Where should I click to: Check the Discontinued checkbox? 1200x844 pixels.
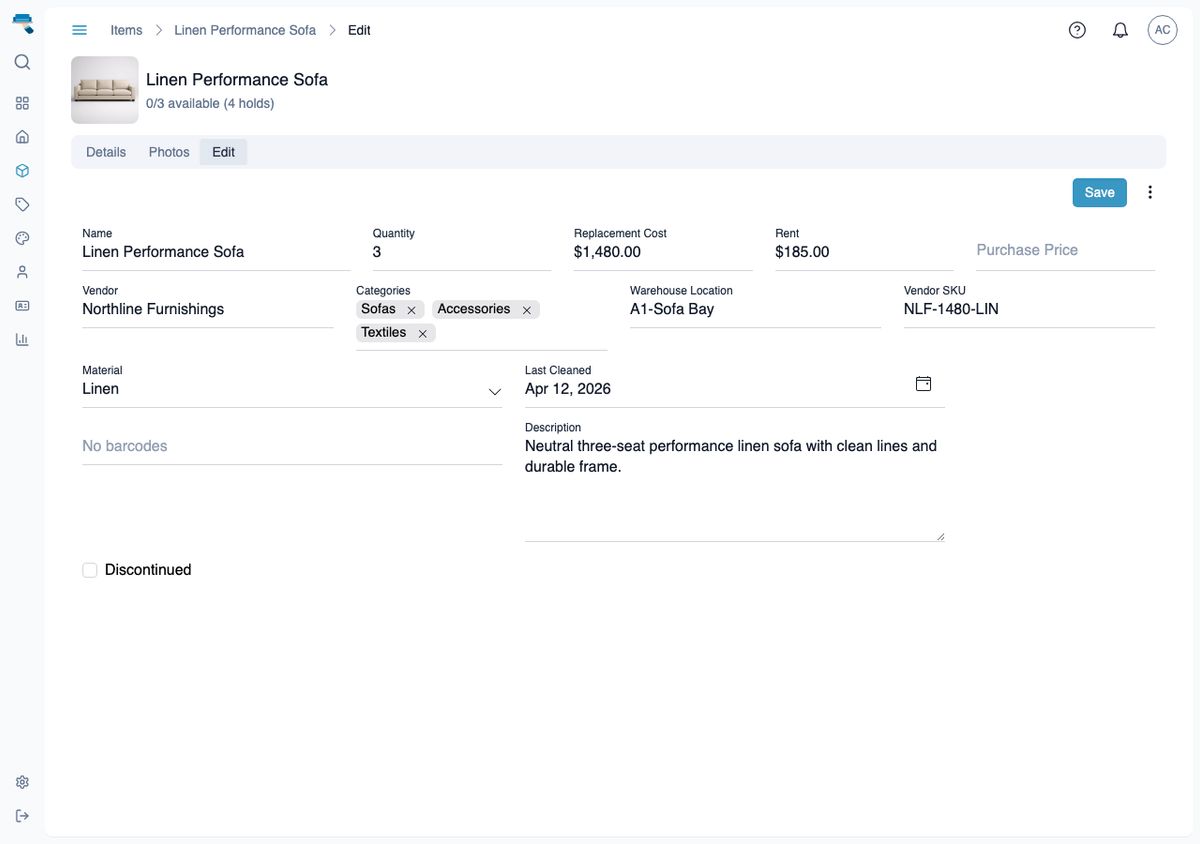pos(90,570)
